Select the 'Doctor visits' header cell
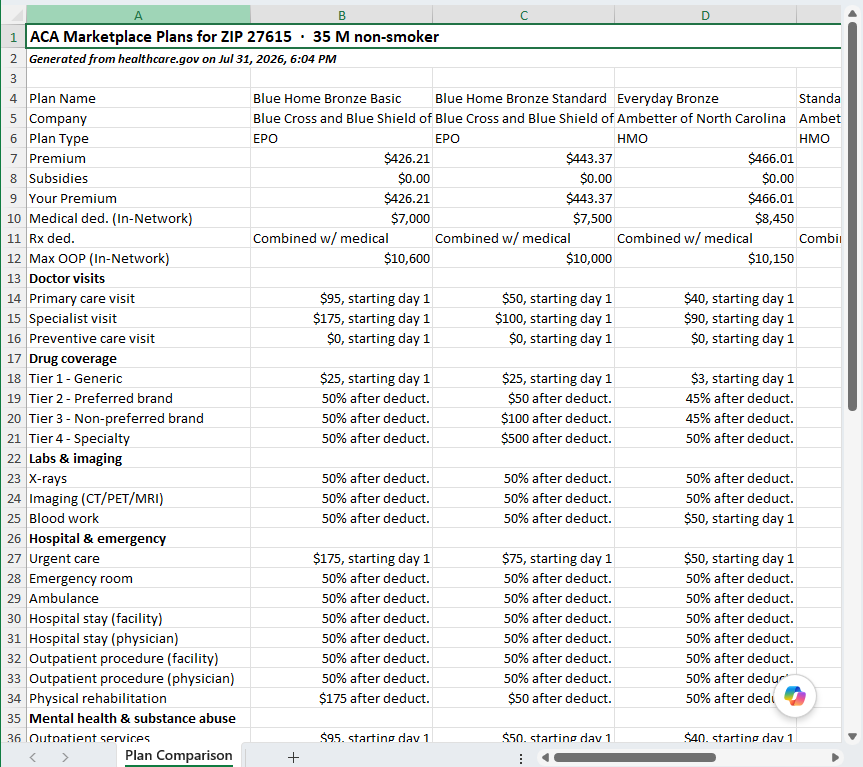Viewport: 863px width, 767px height. [x=138, y=278]
